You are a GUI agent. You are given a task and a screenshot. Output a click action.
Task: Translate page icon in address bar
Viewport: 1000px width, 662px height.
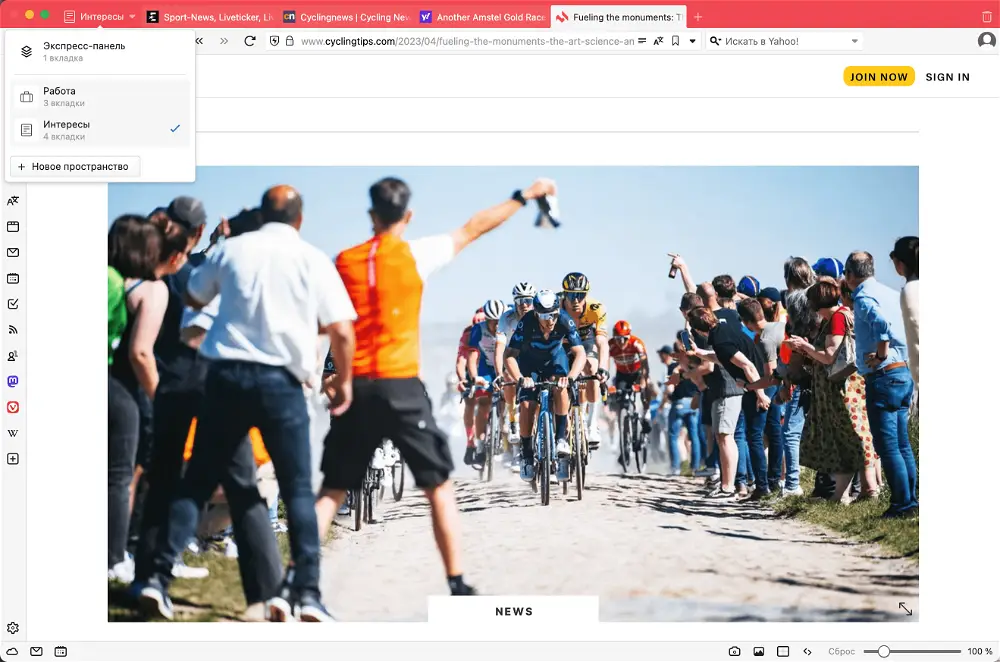point(659,41)
